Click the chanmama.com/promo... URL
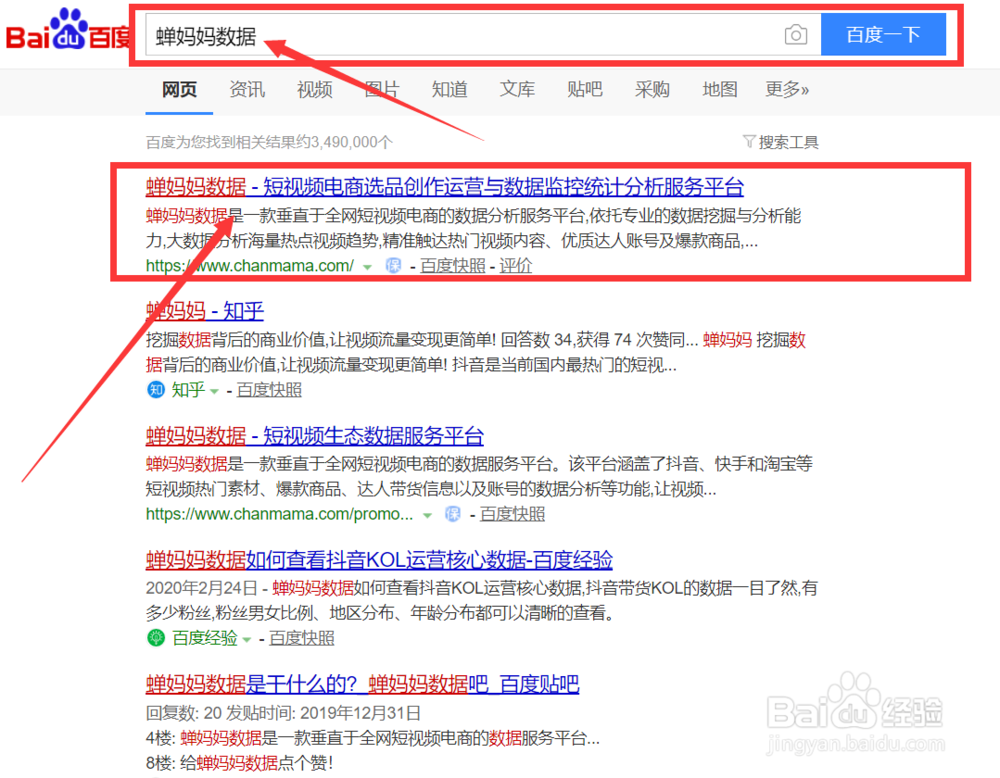Image resolution: width=1000 pixels, height=778 pixels. [x=279, y=514]
